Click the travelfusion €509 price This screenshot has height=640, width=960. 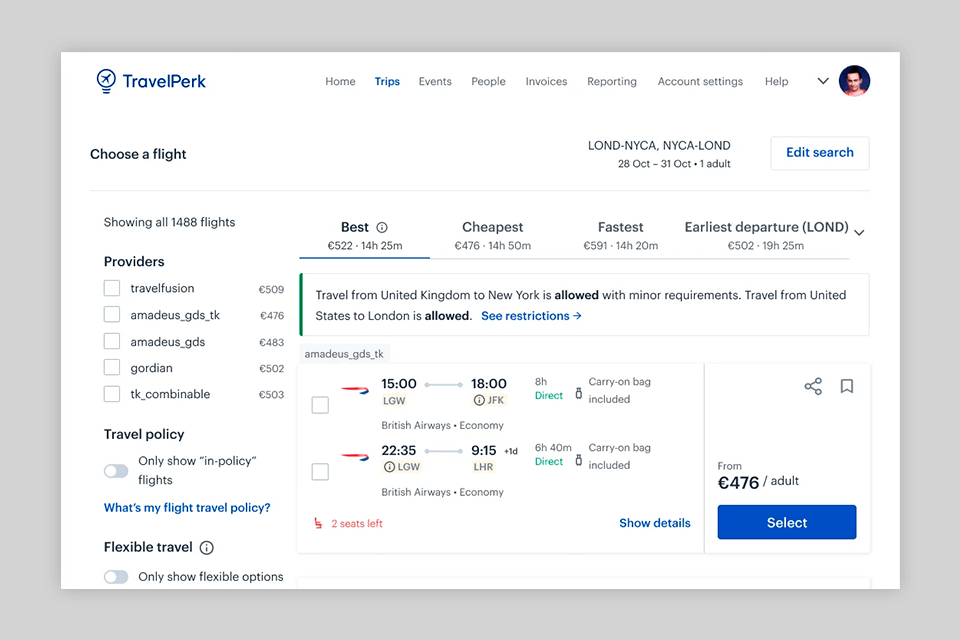click(x=271, y=289)
